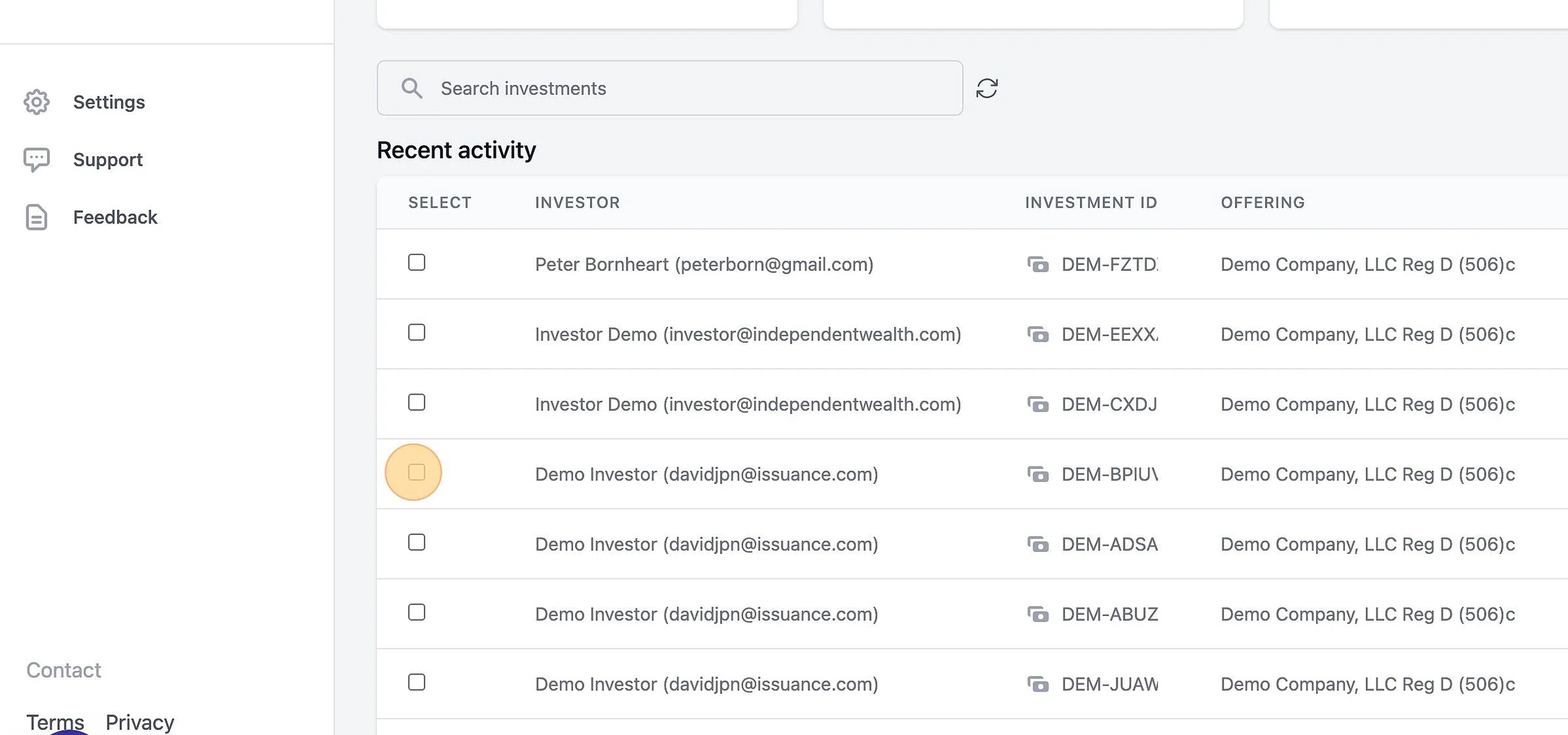The image size is (1568, 735).
Task: Select Peter Bornheart's investment checkbox
Action: click(x=416, y=263)
